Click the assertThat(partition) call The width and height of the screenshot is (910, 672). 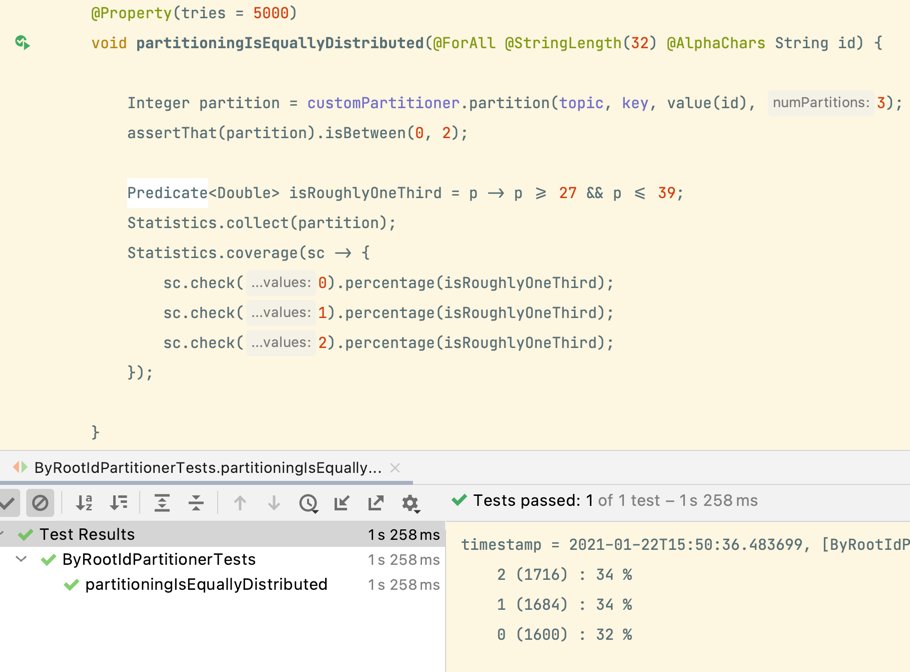221,133
